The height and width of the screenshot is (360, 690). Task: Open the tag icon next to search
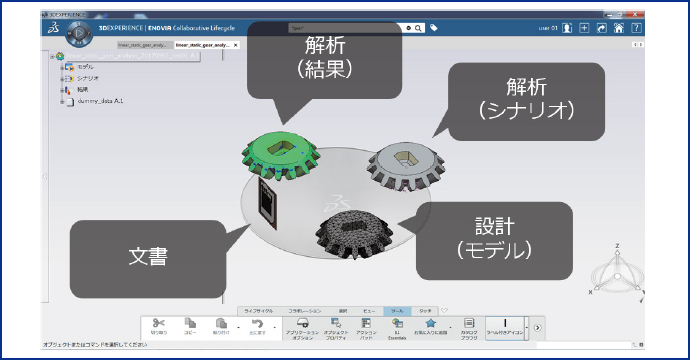click(434, 28)
